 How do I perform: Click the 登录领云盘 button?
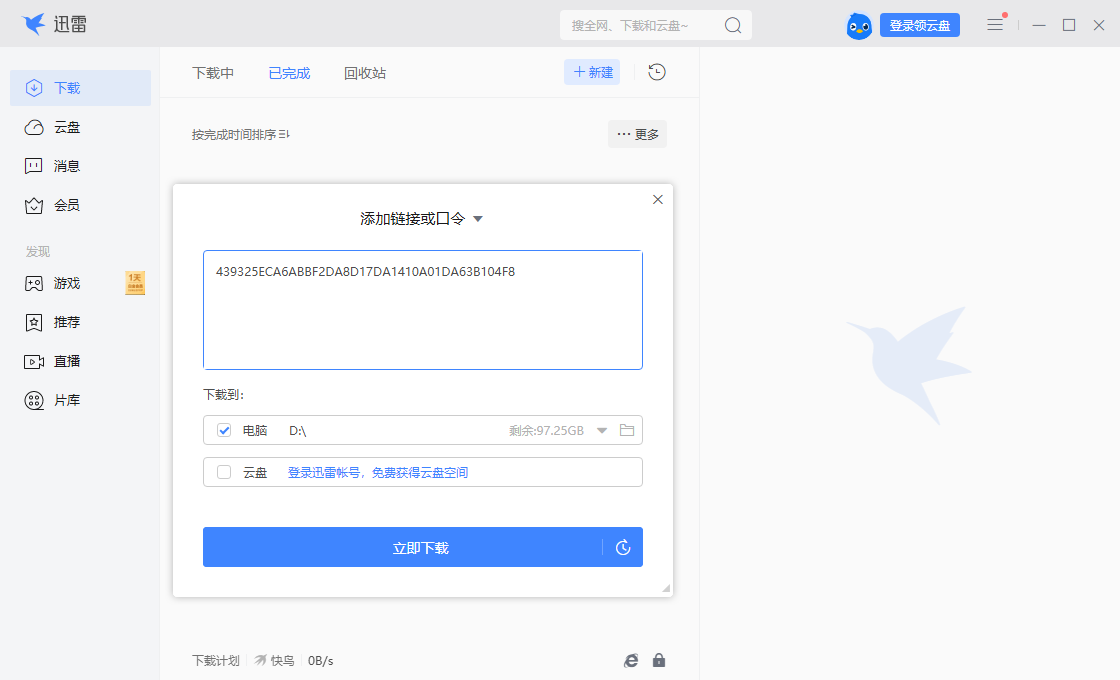pos(919,25)
